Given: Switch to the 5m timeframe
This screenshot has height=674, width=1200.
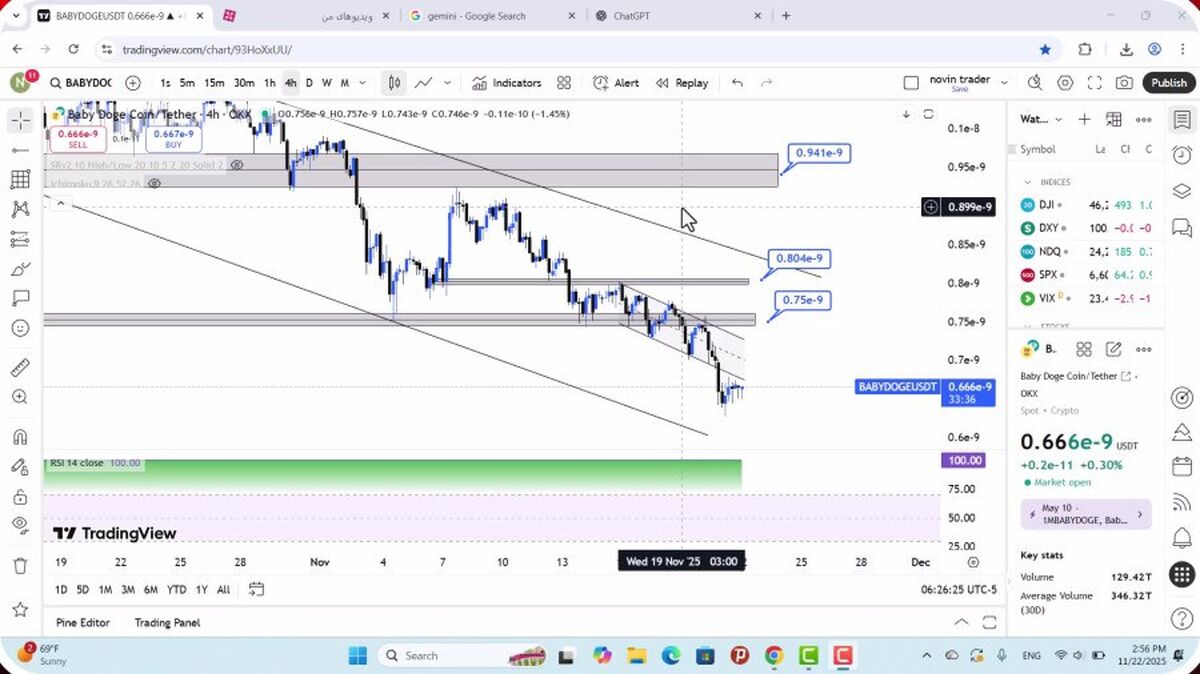Looking at the screenshot, I should 187,83.
